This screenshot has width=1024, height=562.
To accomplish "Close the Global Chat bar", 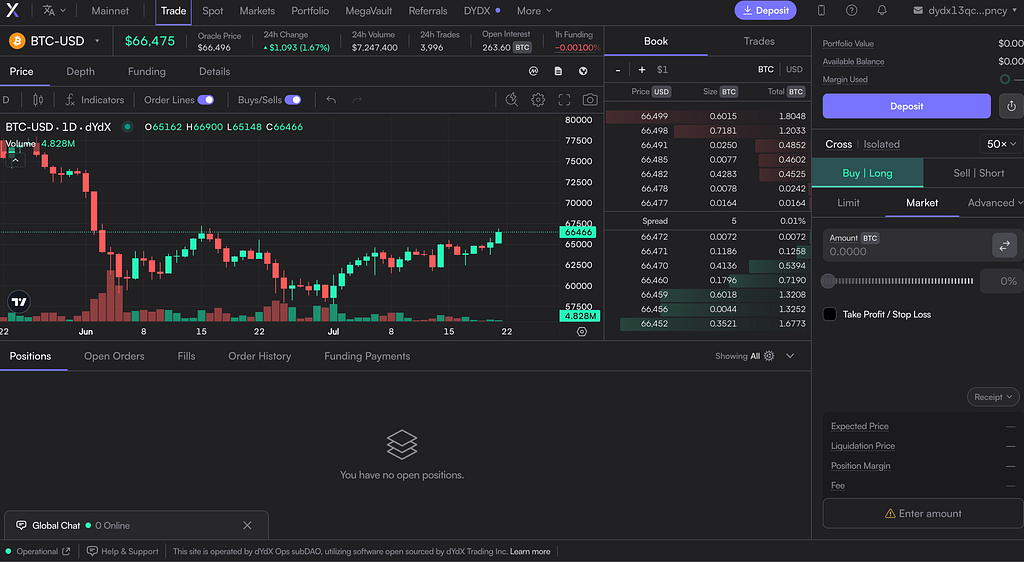I will coord(248,525).
